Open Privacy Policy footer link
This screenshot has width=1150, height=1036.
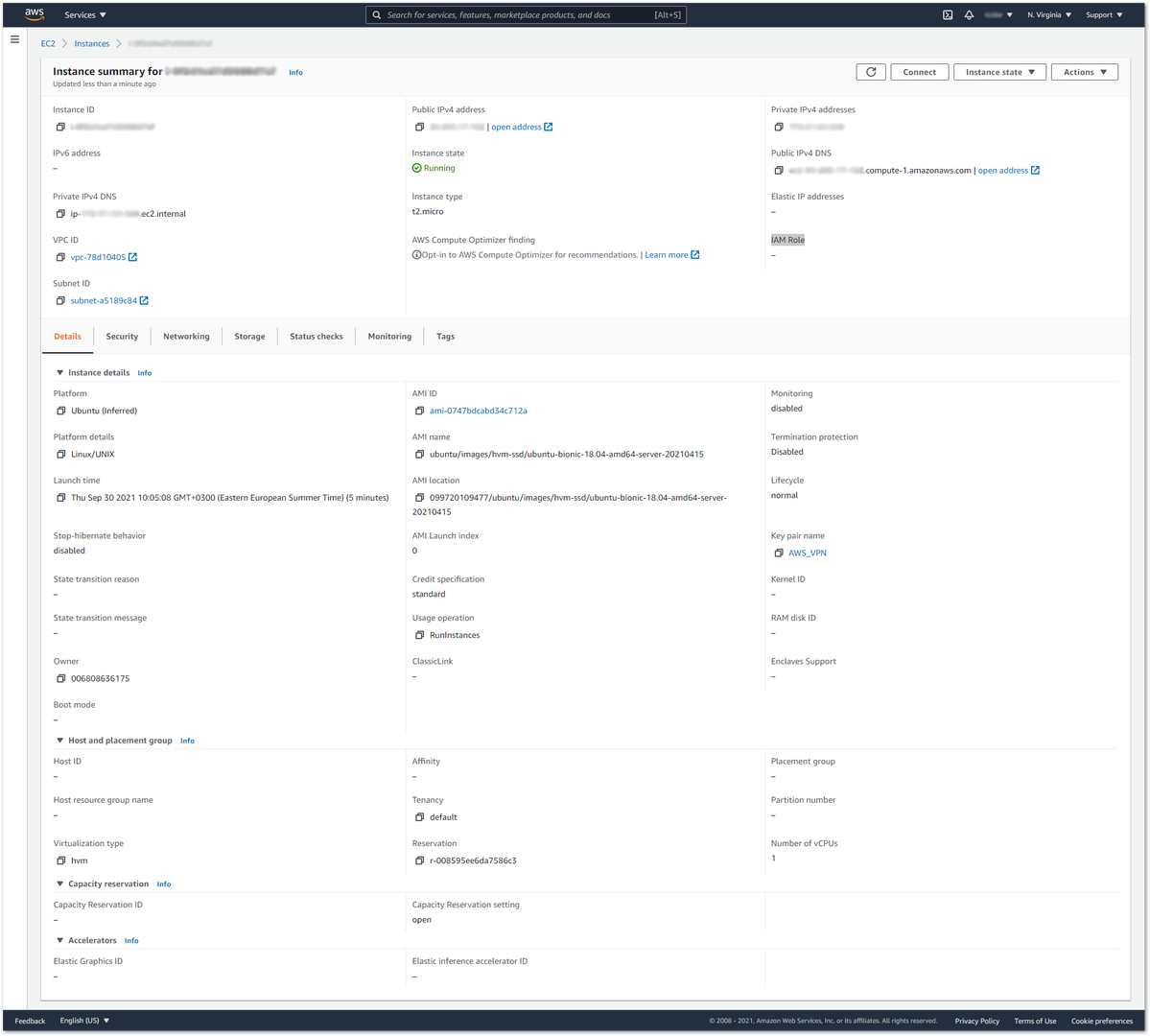tap(977, 1021)
